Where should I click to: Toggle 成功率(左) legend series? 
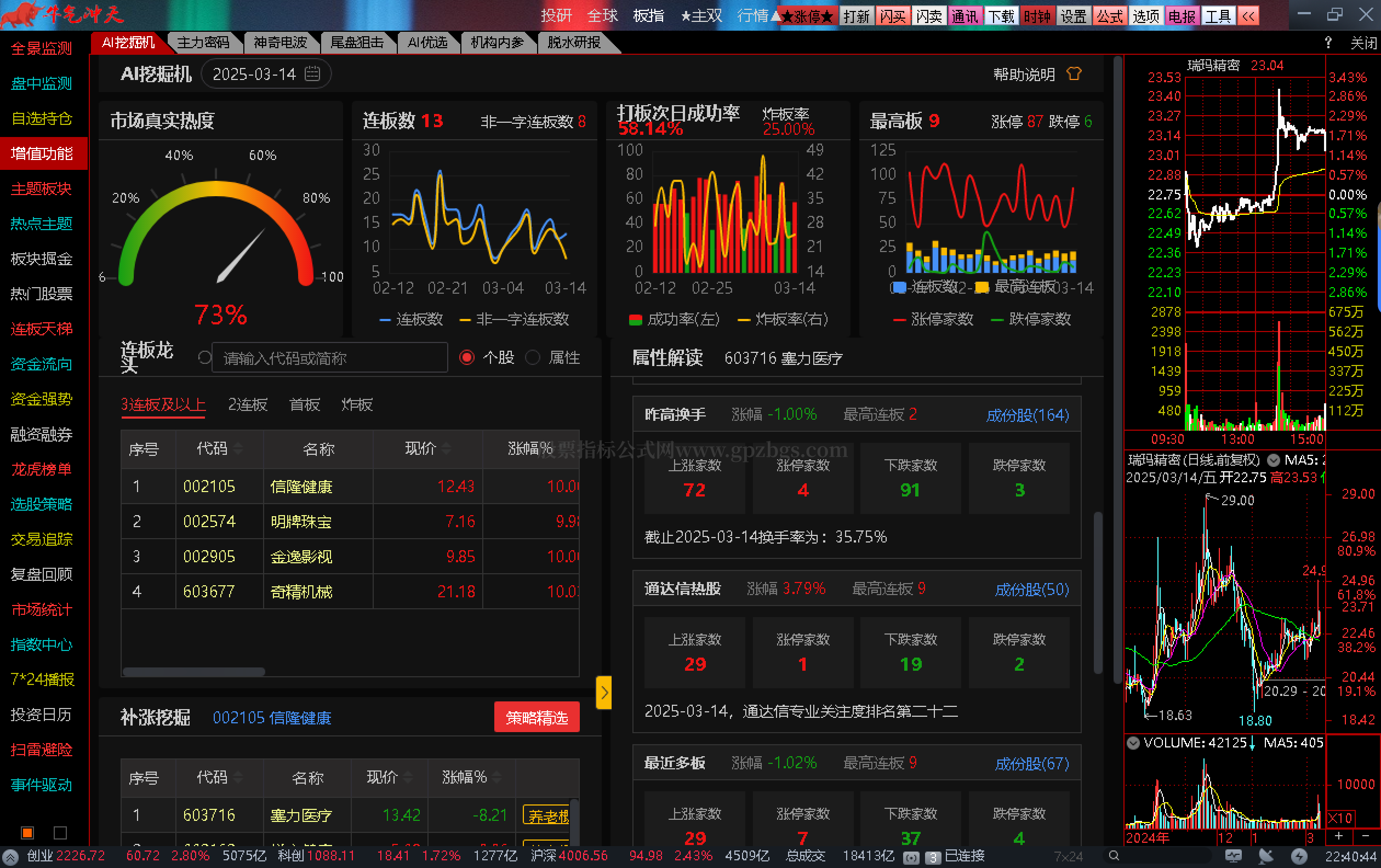675,319
